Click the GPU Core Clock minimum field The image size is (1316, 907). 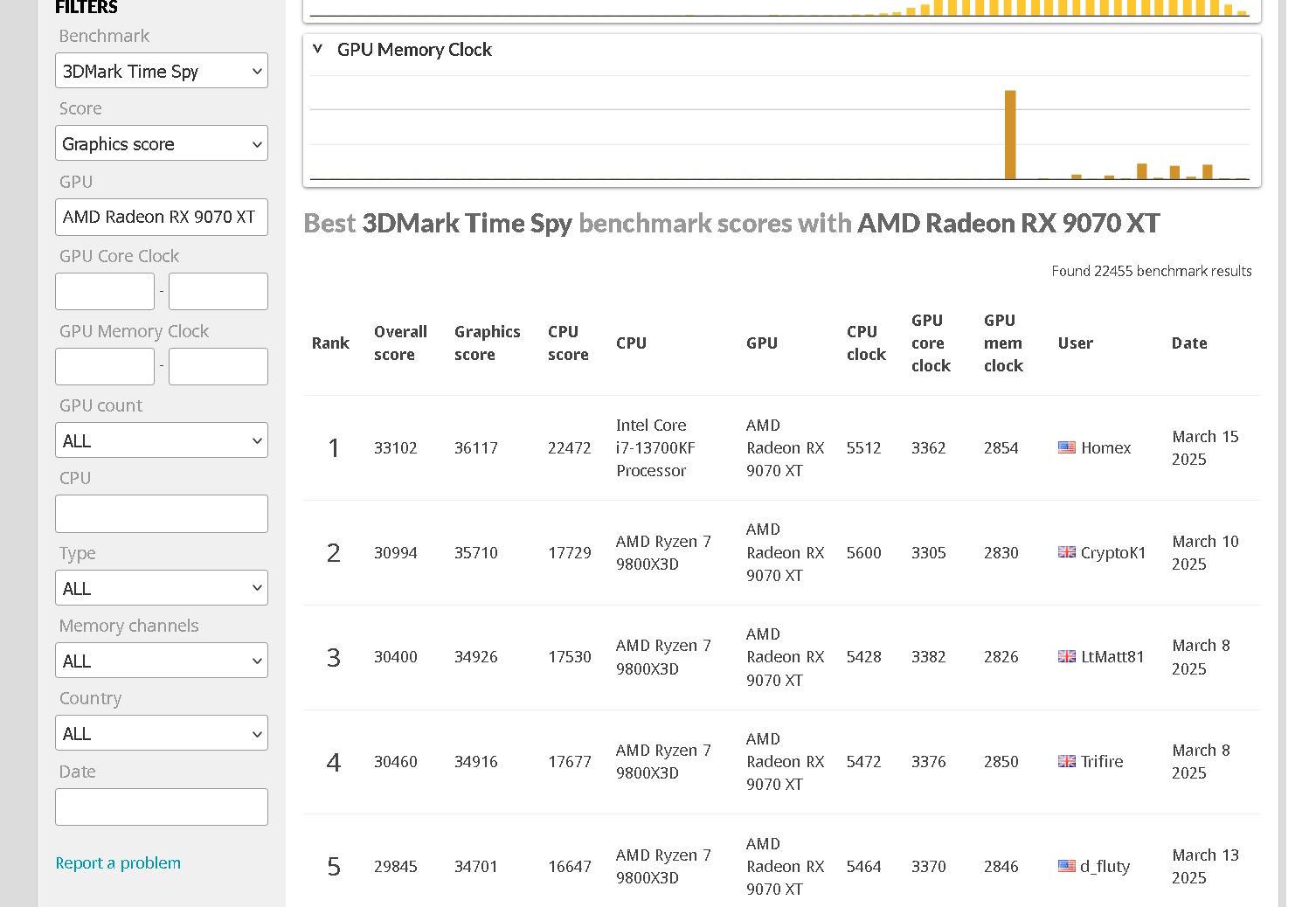[x=105, y=291]
